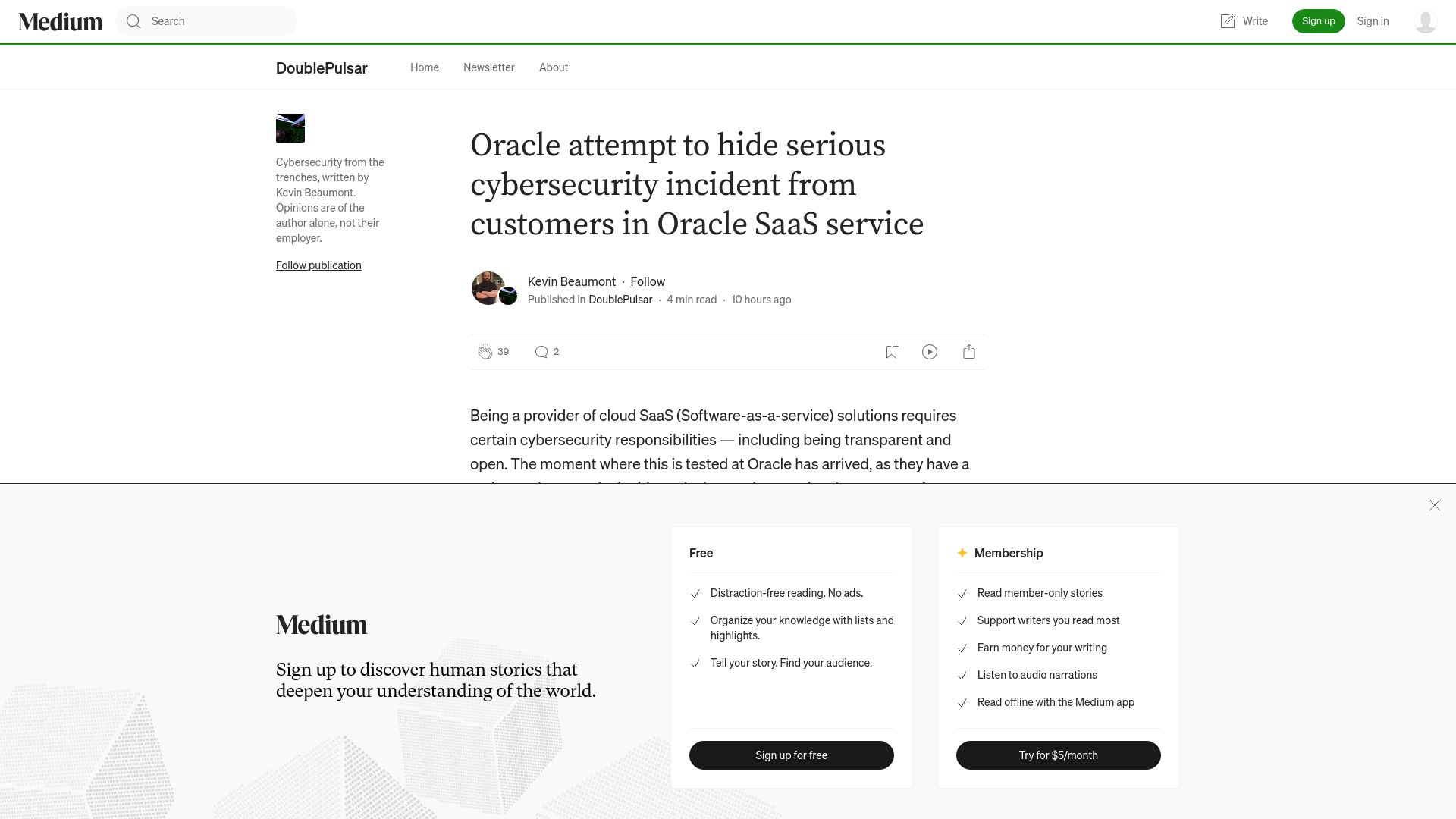The height and width of the screenshot is (819, 1456).
Task: Click "Read member-only stories" text
Action: 1040,593
